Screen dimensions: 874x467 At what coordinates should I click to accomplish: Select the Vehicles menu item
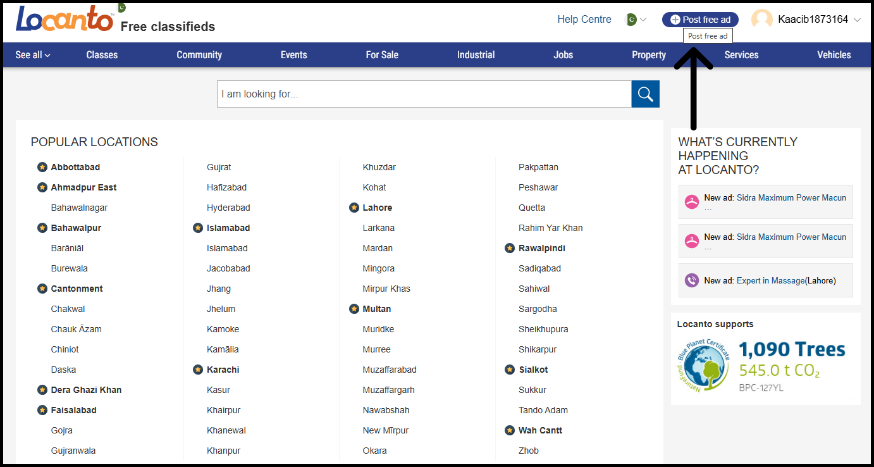coord(834,55)
